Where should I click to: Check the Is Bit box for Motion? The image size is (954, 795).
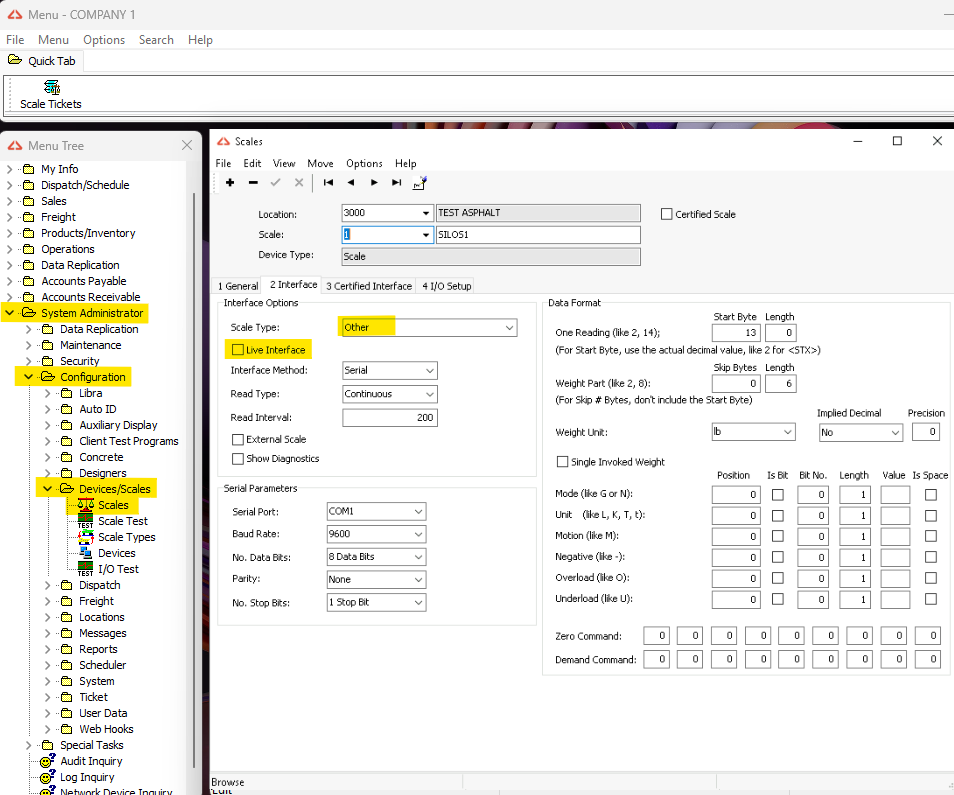778,536
